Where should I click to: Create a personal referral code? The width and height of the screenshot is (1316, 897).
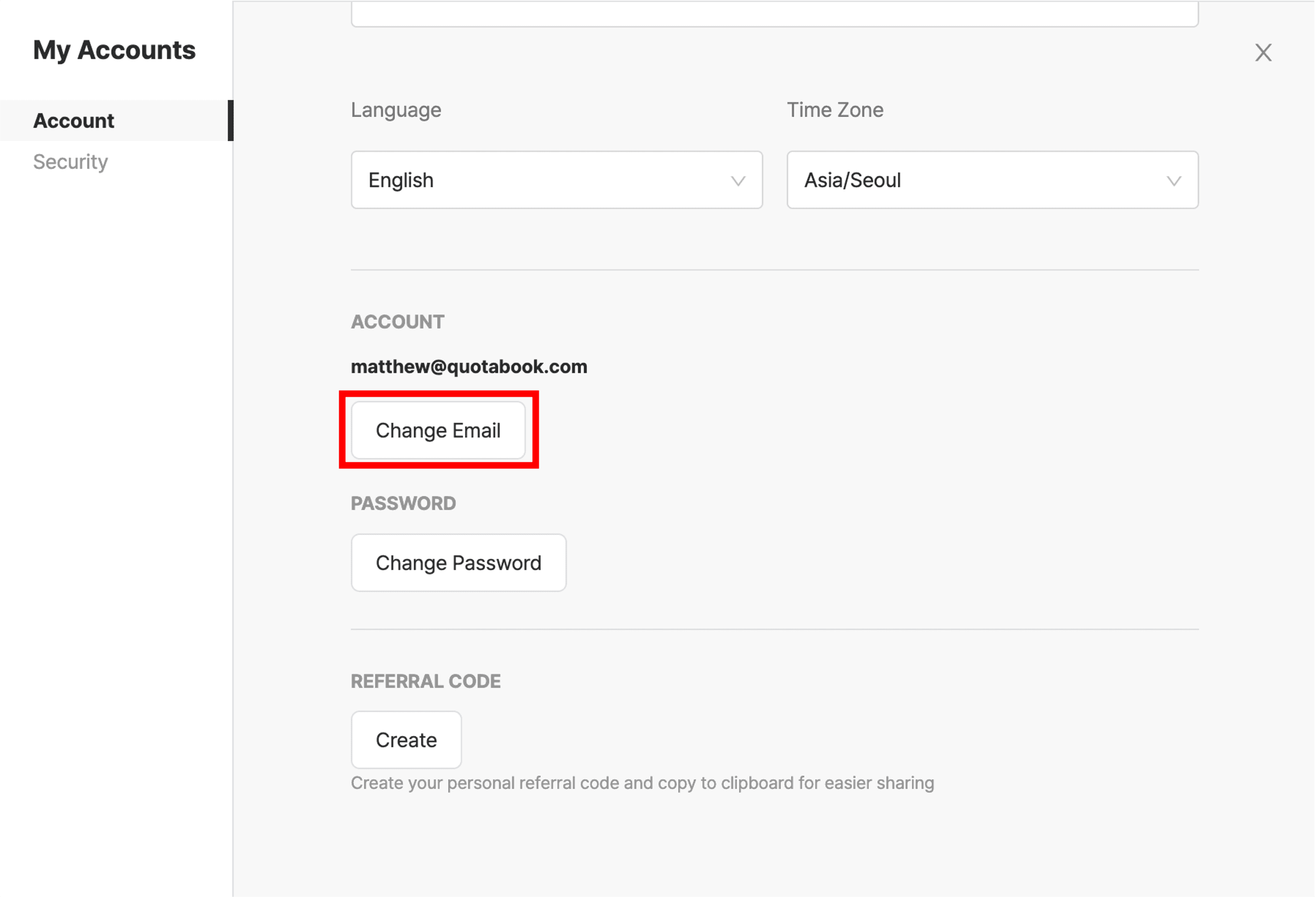406,740
